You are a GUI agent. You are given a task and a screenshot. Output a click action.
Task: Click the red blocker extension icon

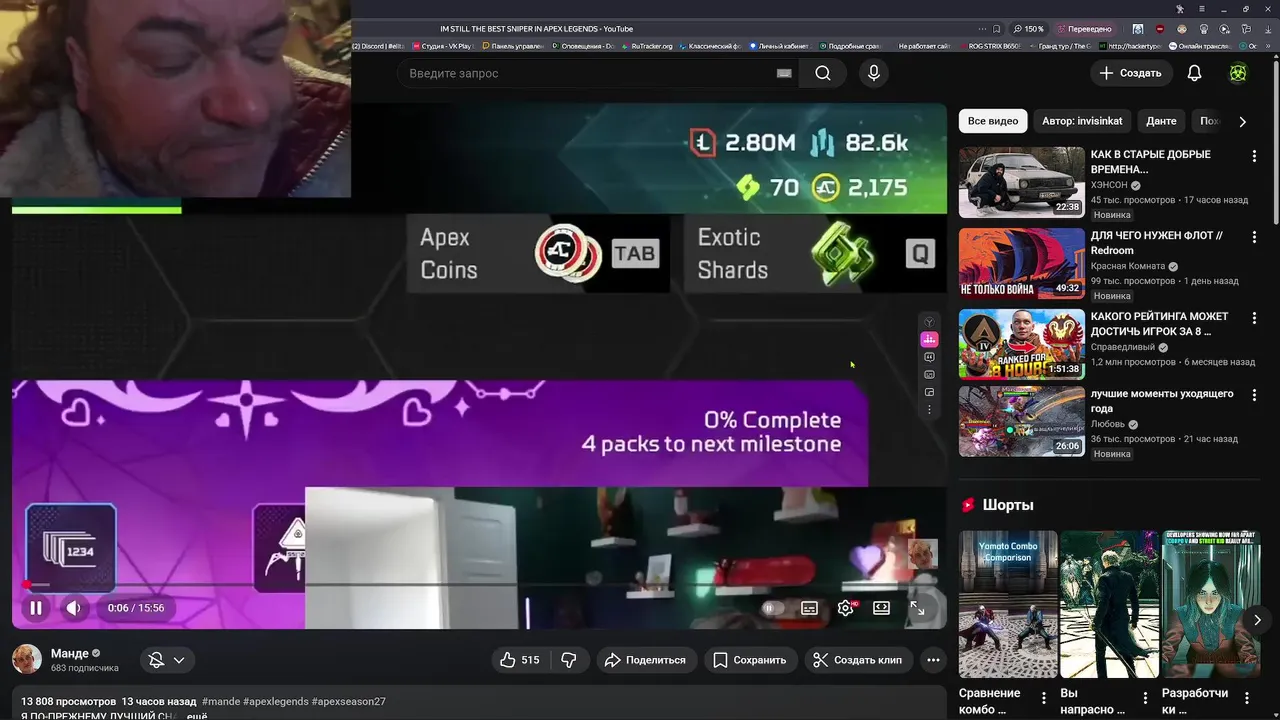click(1160, 29)
